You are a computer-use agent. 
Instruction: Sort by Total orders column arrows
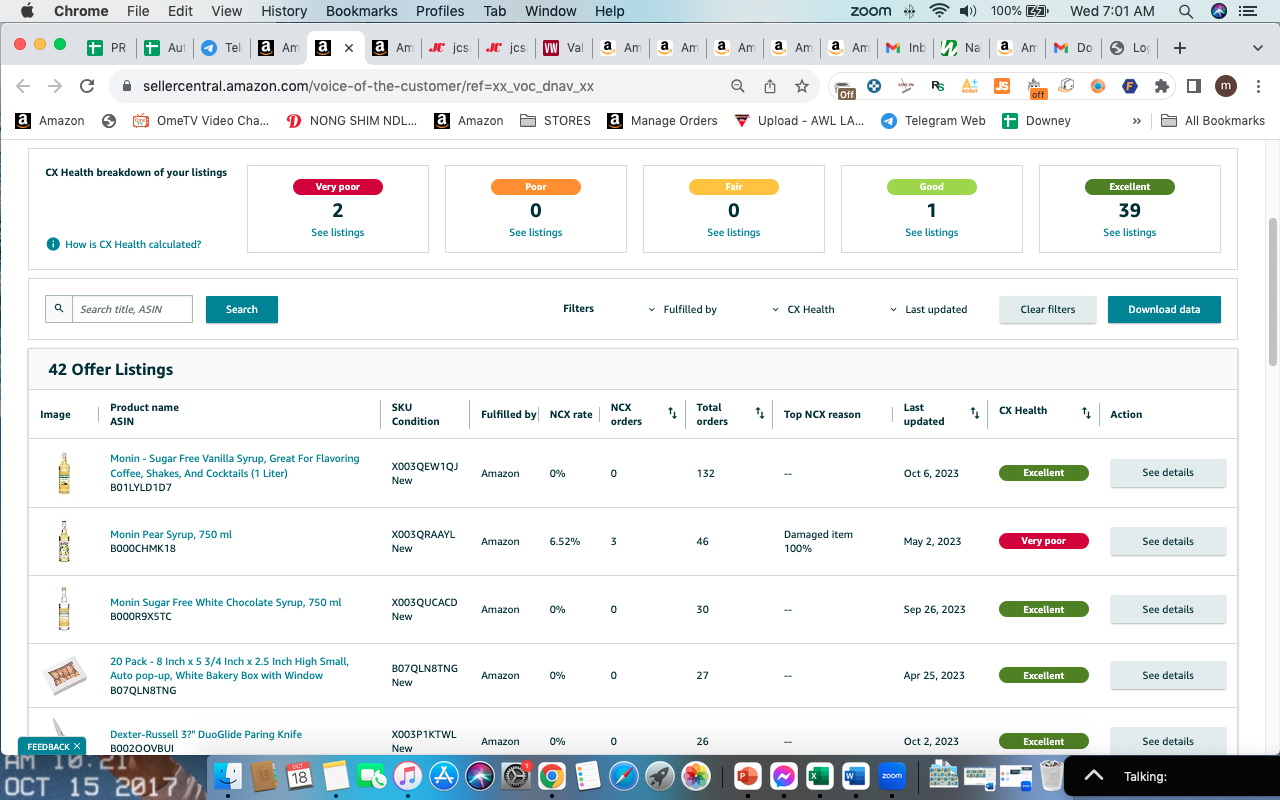(759, 412)
